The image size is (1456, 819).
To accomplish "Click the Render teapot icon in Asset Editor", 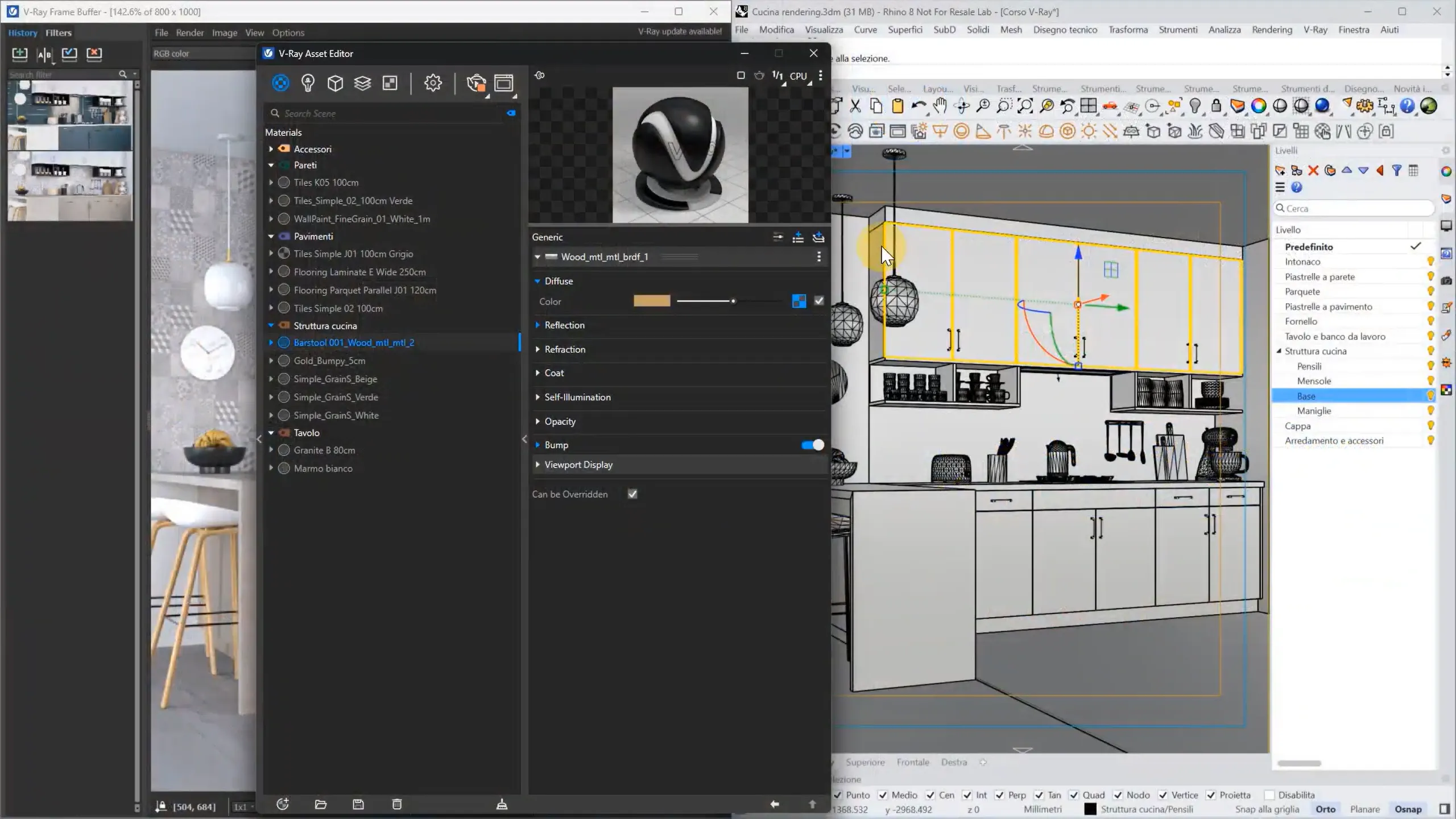I will coord(475,83).
